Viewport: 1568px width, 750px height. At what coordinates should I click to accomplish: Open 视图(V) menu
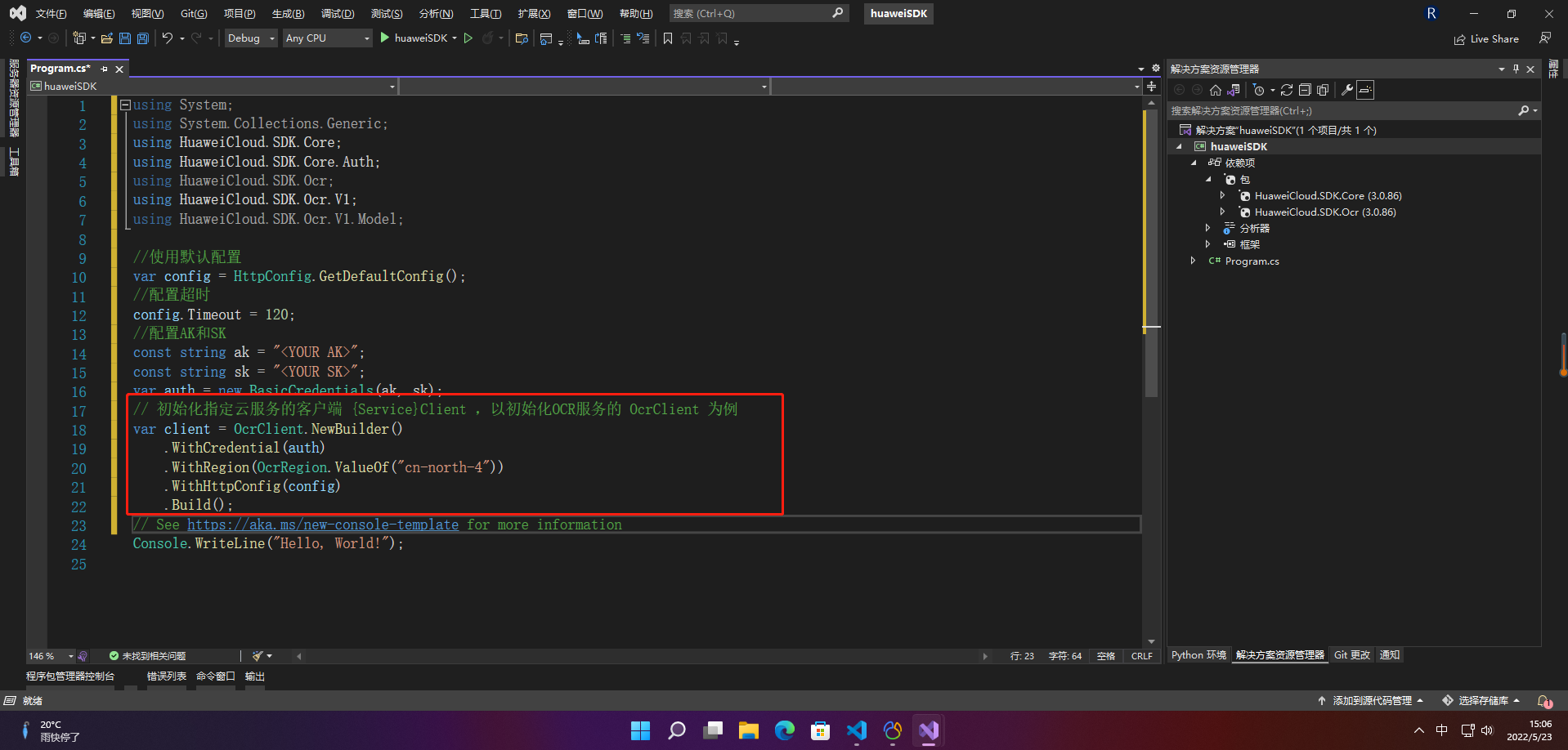(147, 13)
